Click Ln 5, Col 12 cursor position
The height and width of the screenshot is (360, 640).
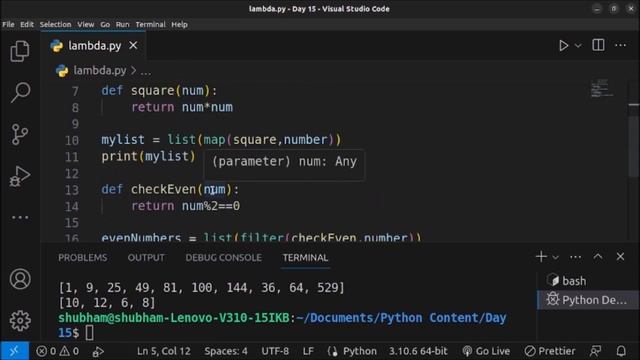tap(164, 351)
